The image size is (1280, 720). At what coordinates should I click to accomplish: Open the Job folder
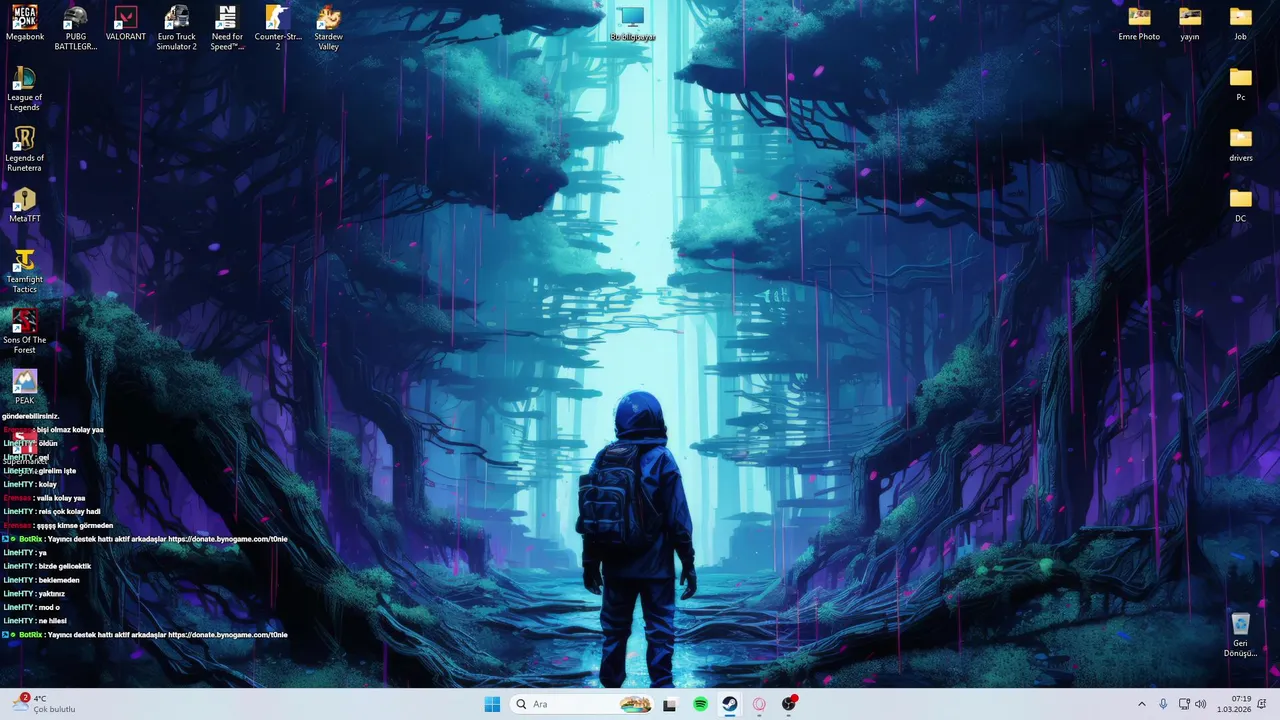point(1240,24)
